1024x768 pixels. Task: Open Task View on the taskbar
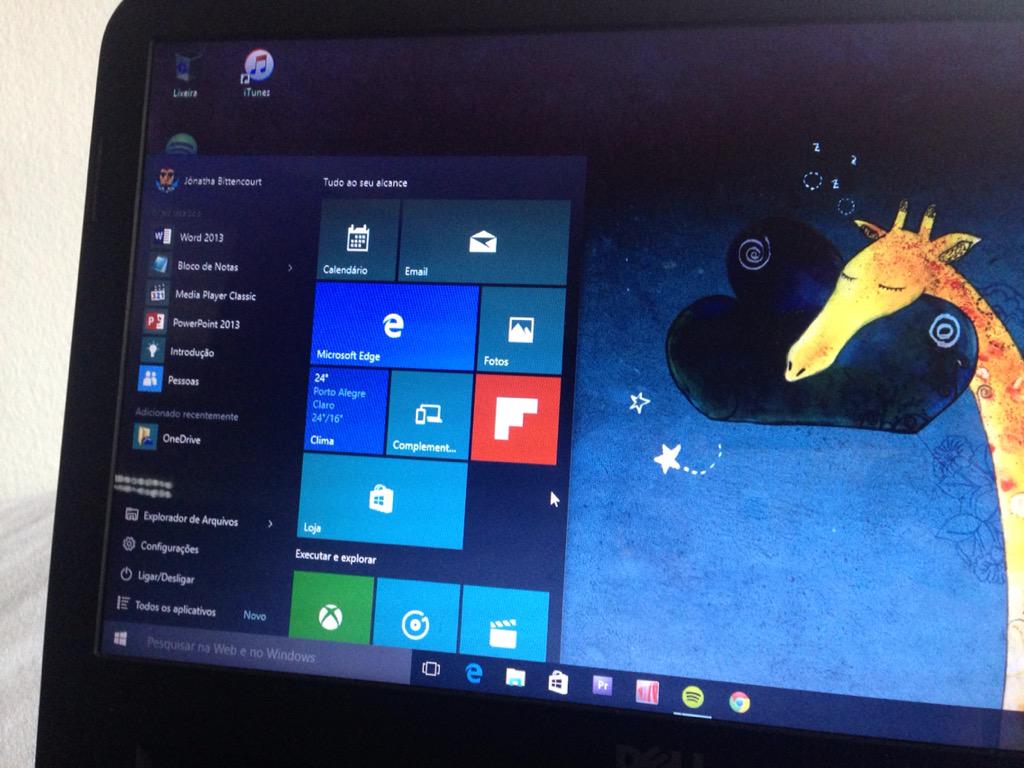point(430,669)
